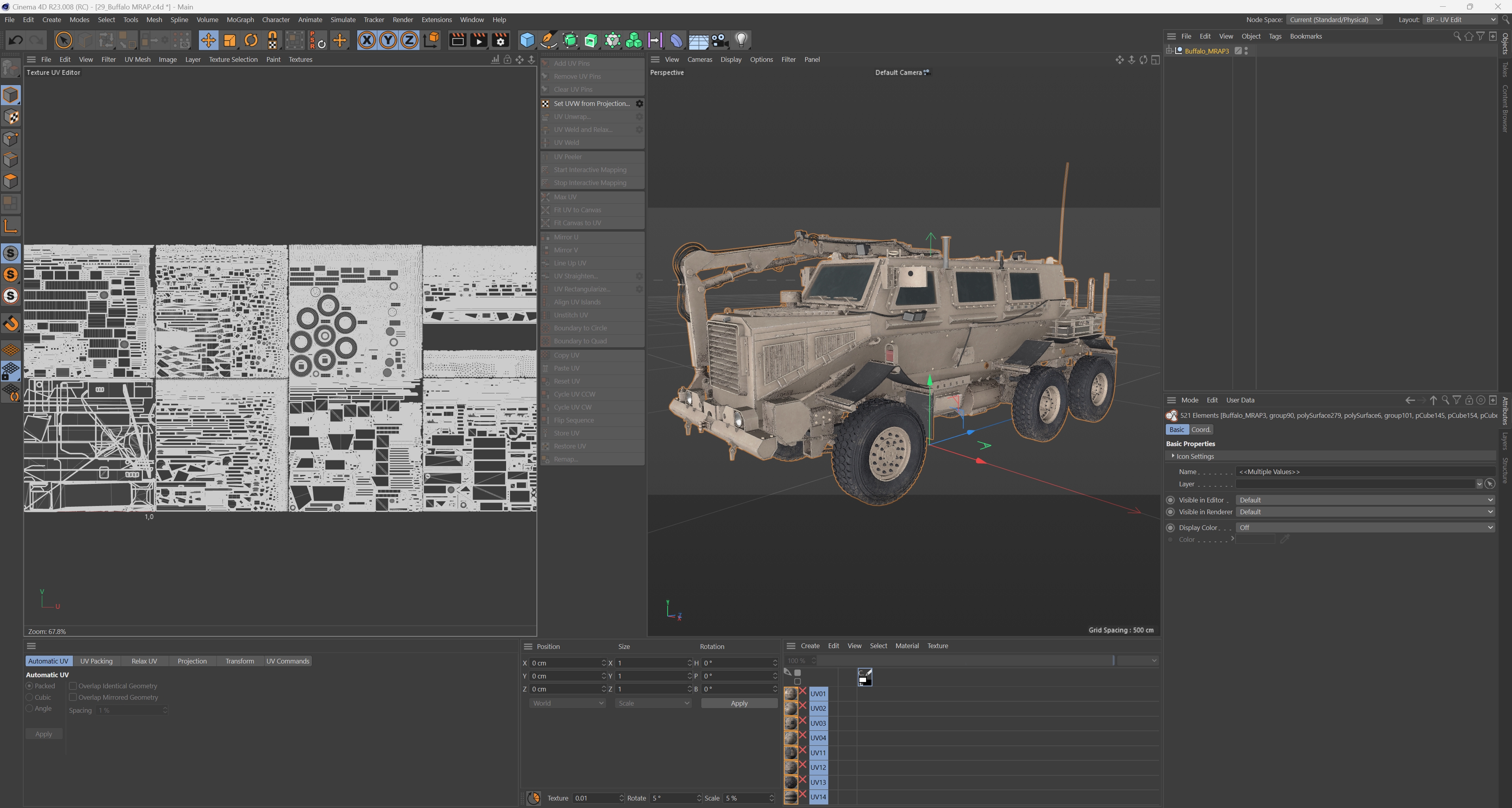This screenshot has height=808, width=1512.
Task: Click the Spline Pen tool icon
Action: click(548, 41)
